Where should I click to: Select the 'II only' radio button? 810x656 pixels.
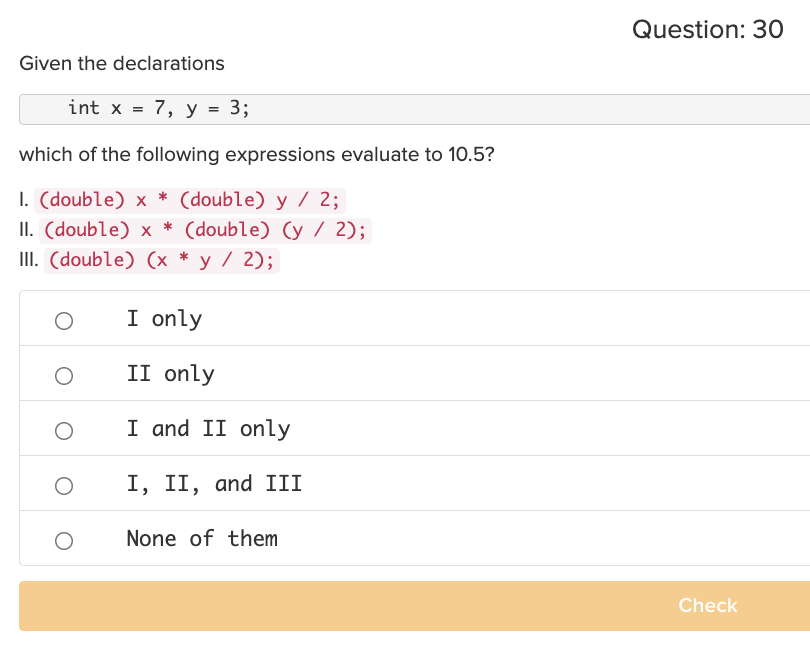point(64,376)
